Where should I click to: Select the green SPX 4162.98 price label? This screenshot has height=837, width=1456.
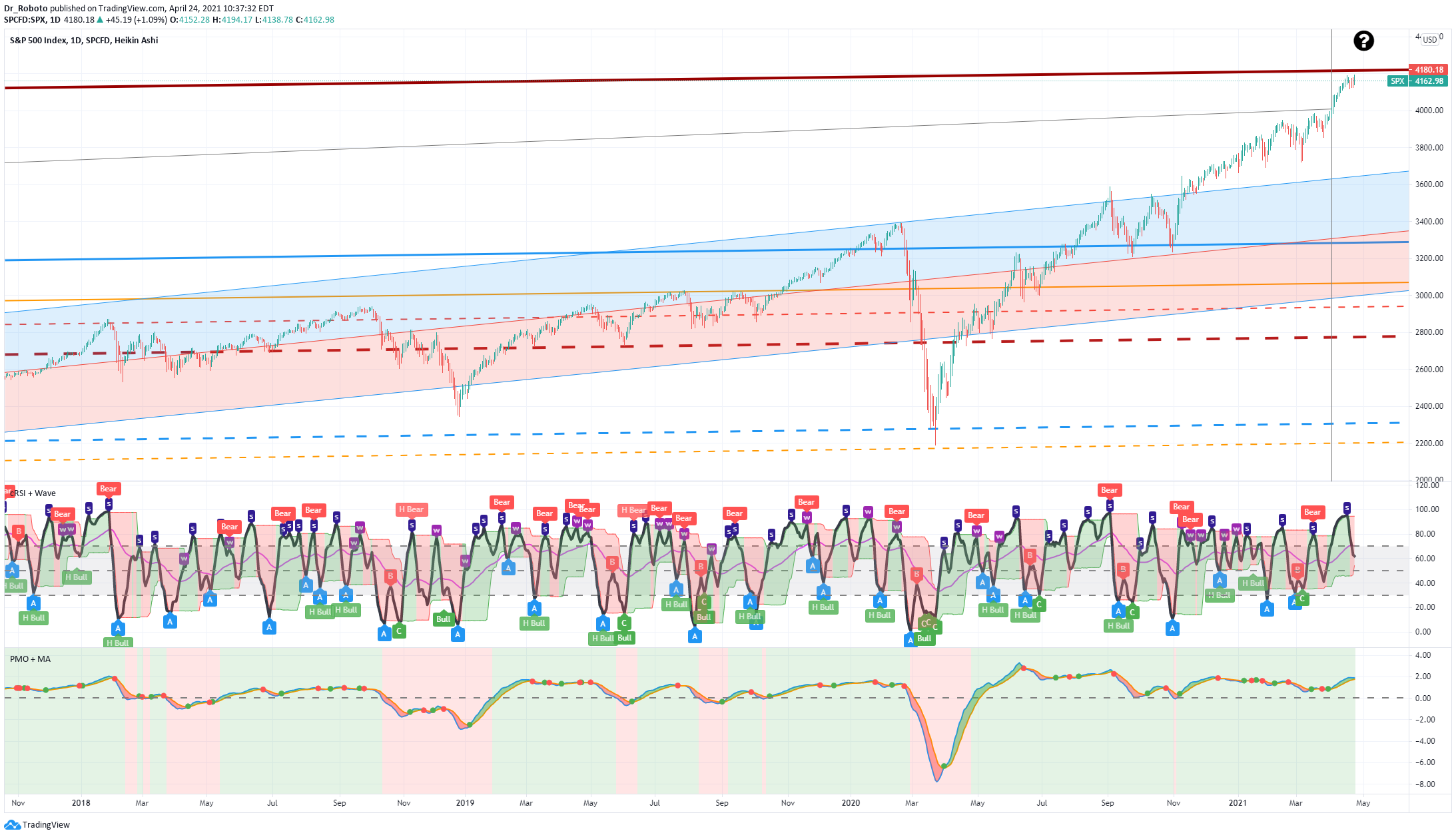coord(1417,81)
